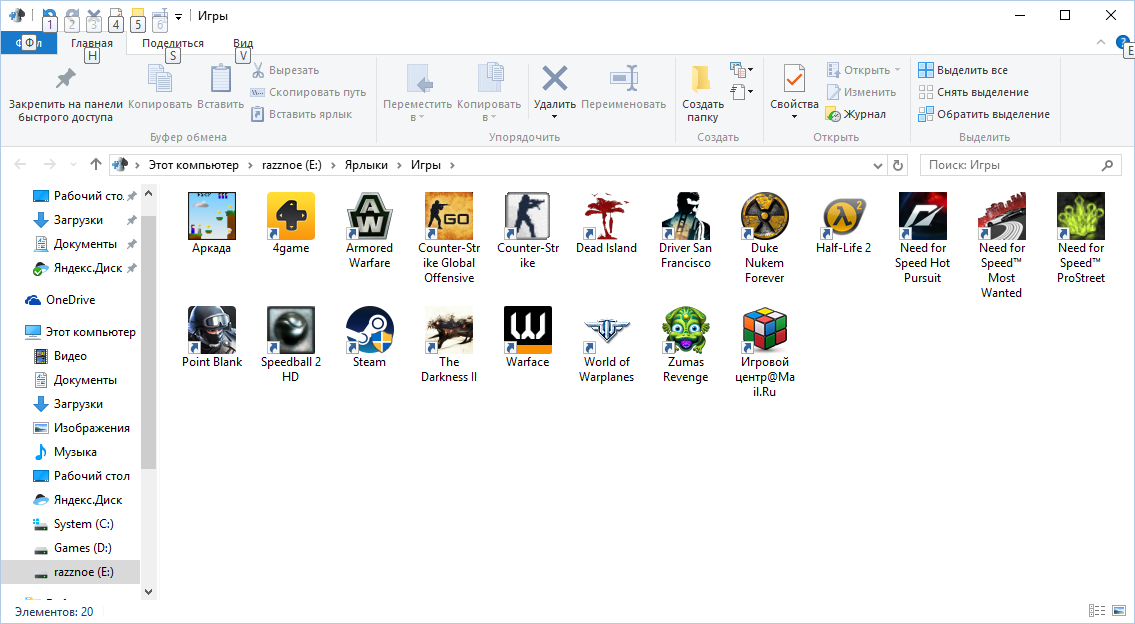Screen dimensions: 1135x624
Task: Switch to details view in status bar
Action: click(x=1096, y=611)
